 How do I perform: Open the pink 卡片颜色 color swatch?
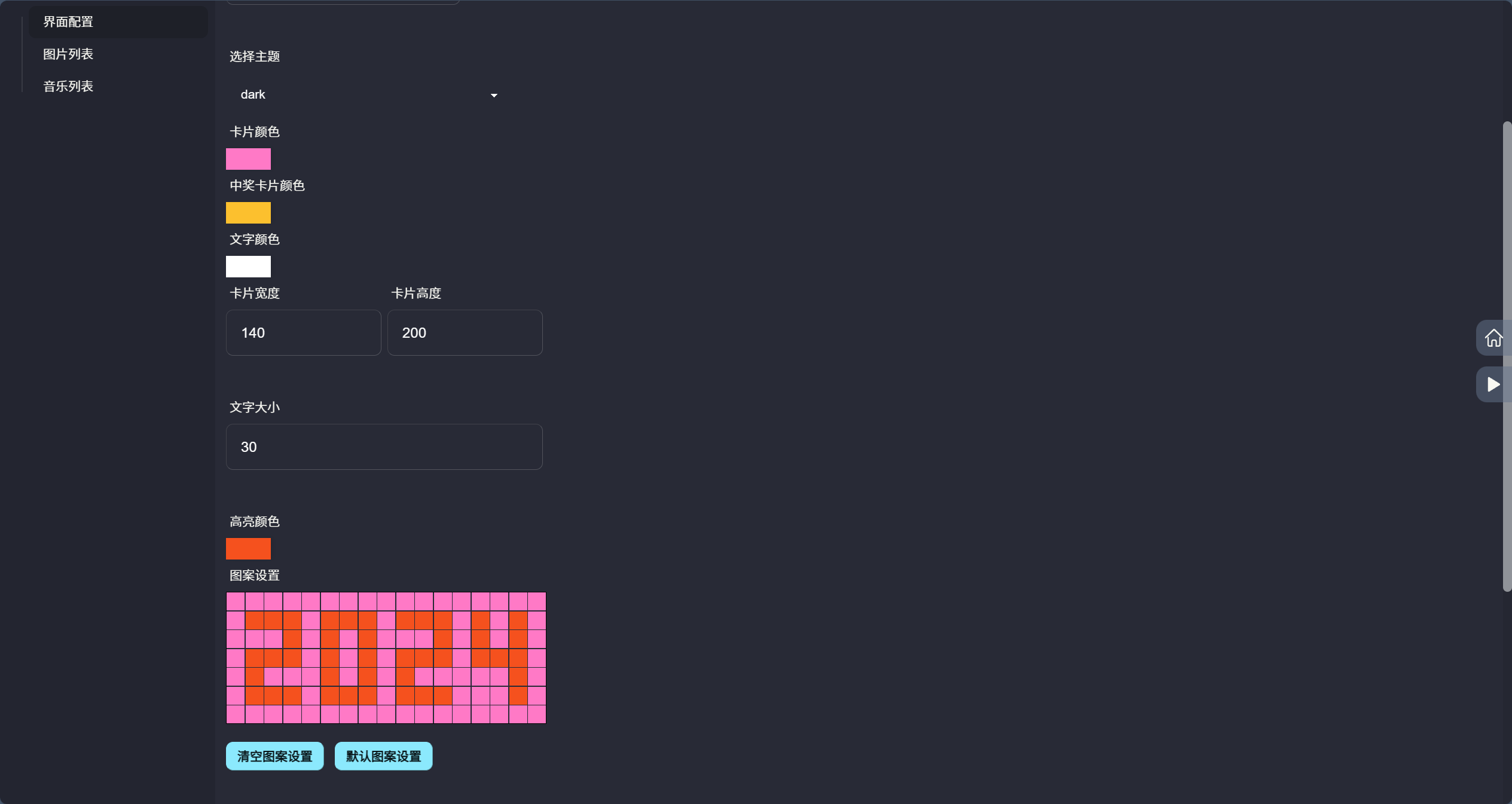(248, 159)
